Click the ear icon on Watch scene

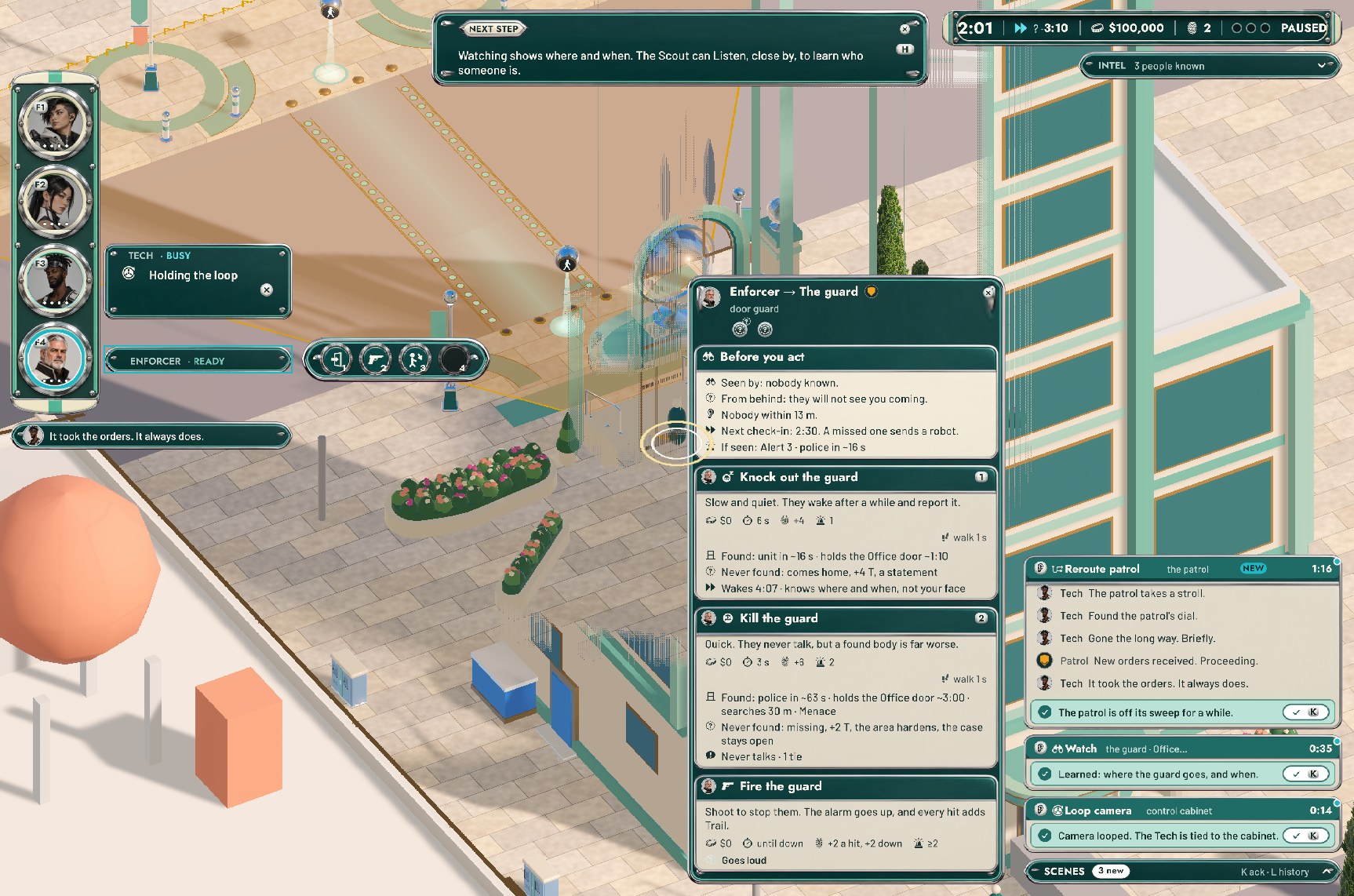click(x=1040, y=748)
